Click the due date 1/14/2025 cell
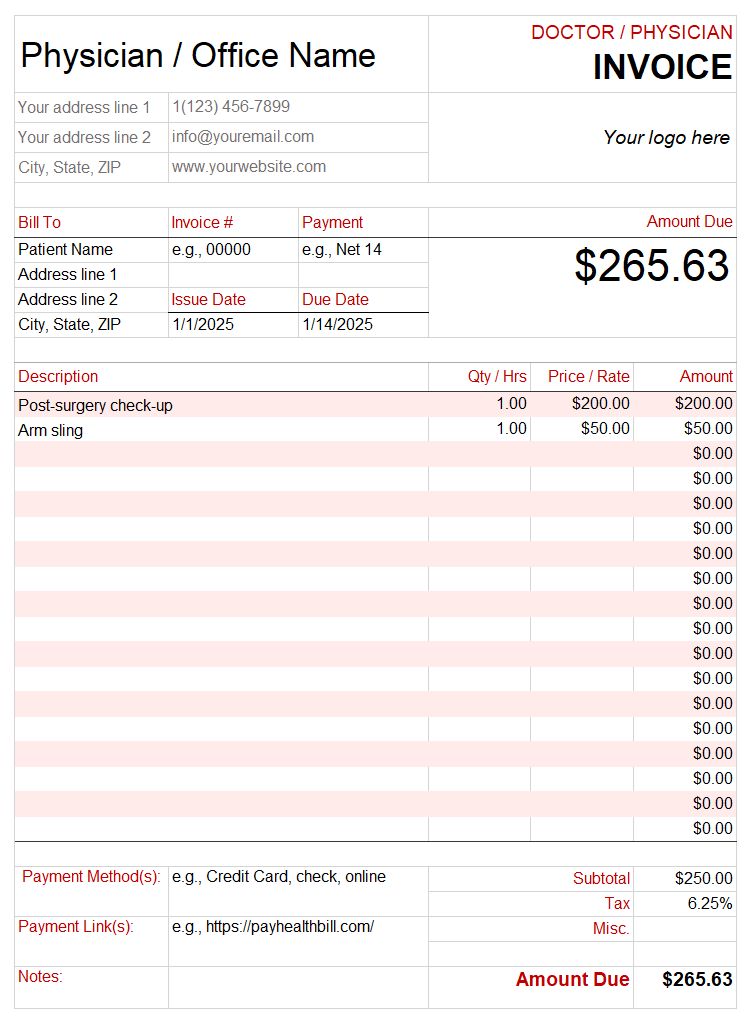The width and height of the screenshot is (752, 1028). pyautogui.click(x=338, y=324)
